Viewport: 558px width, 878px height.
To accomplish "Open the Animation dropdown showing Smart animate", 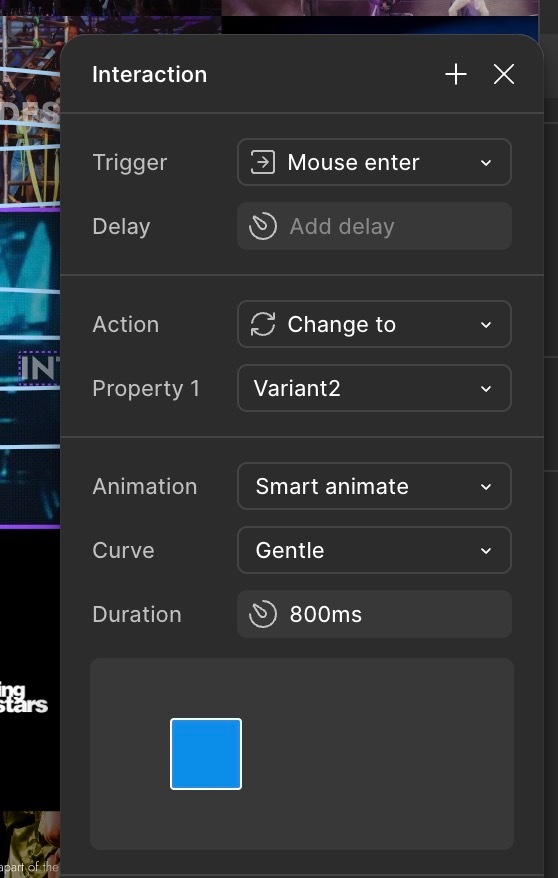I will [x=374, y=486].
